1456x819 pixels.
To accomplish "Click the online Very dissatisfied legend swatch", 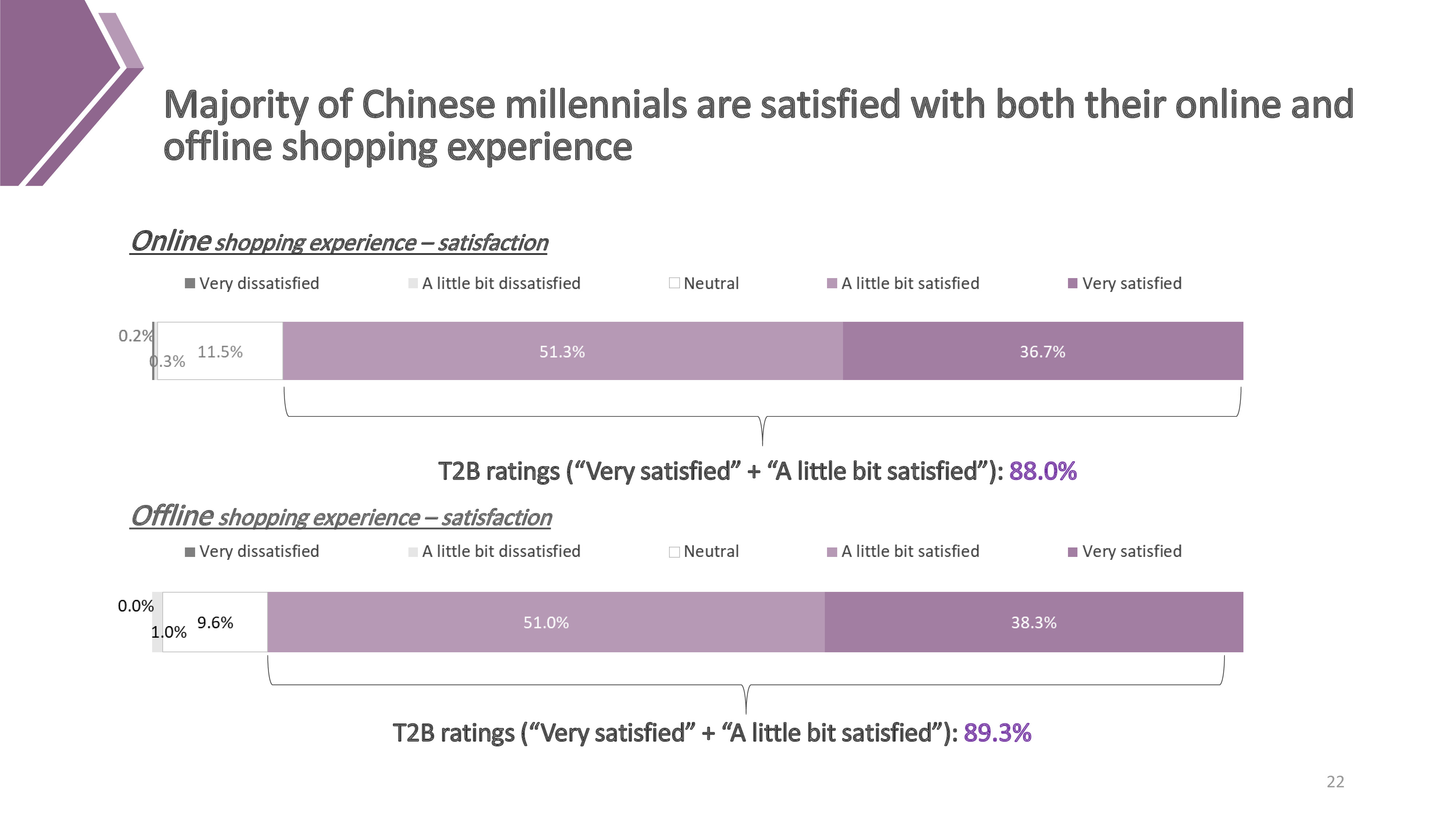I will pyautogui.click(x=190, y=283).
